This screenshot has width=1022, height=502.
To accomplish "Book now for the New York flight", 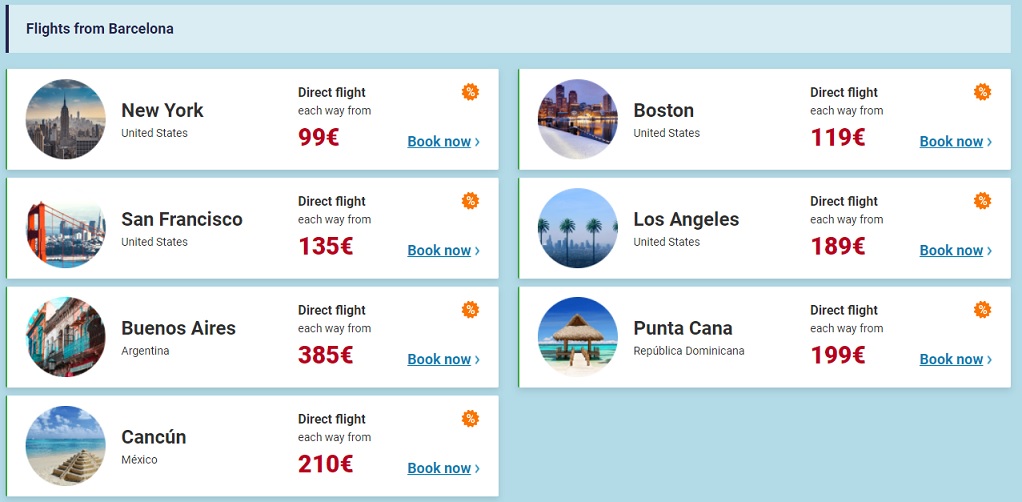I will (x=443, y=141).
